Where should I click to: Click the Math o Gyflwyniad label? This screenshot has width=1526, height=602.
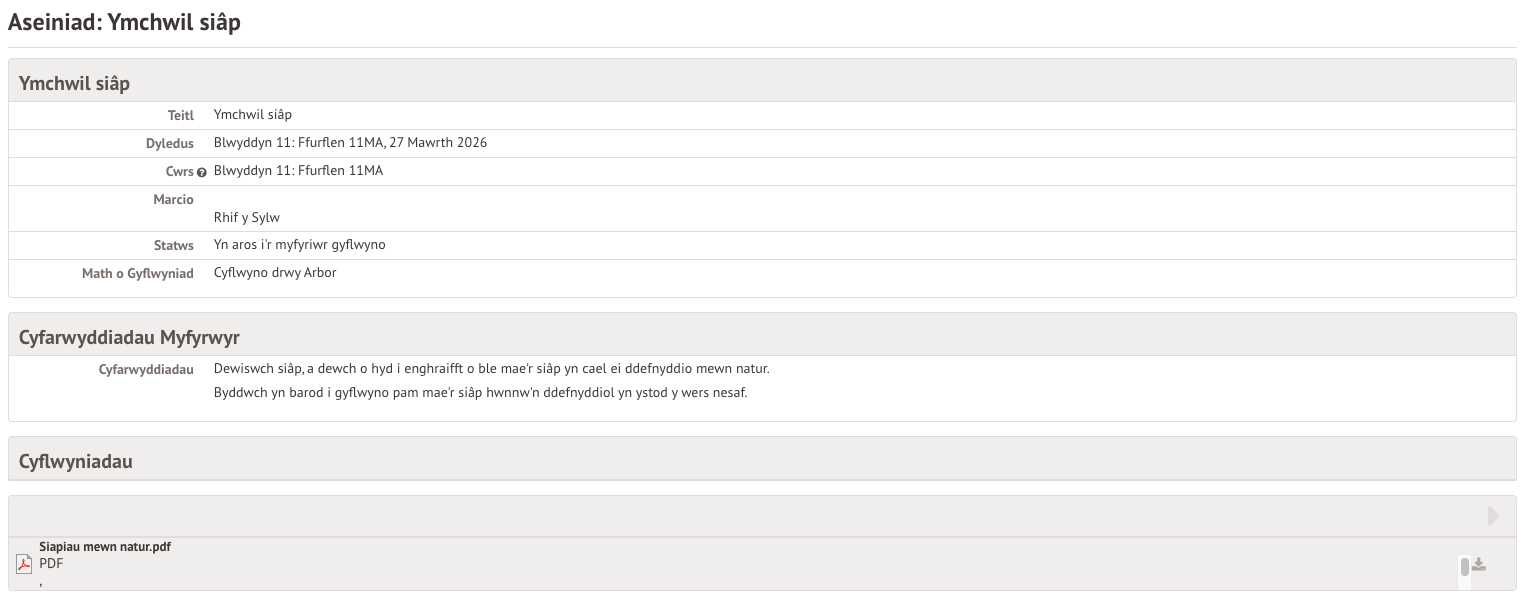pyautogui.click(x=138, y=274)
